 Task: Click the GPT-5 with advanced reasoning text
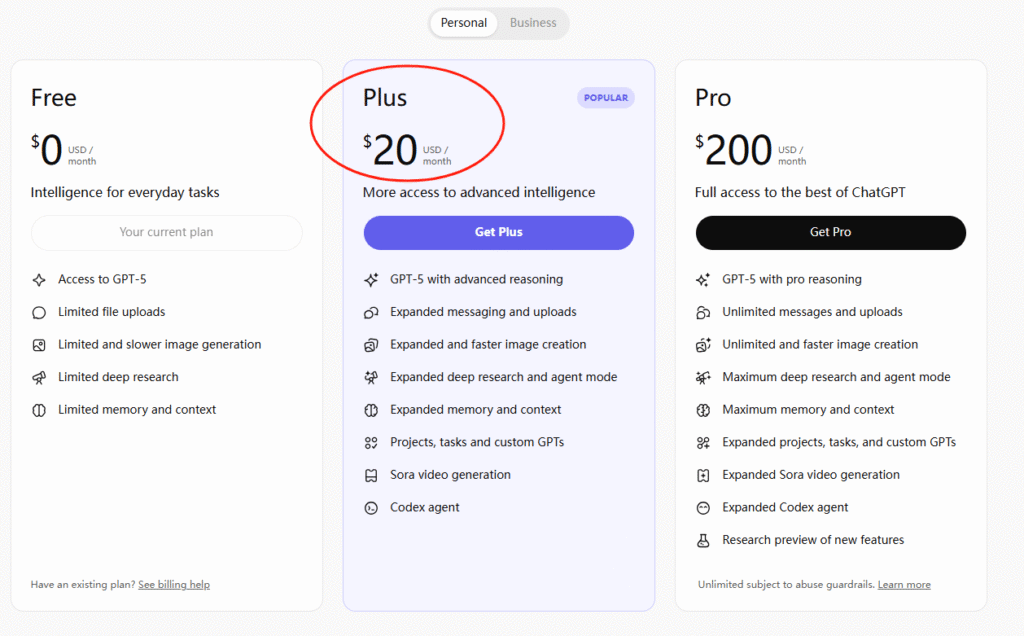click(x=477, y=279)
